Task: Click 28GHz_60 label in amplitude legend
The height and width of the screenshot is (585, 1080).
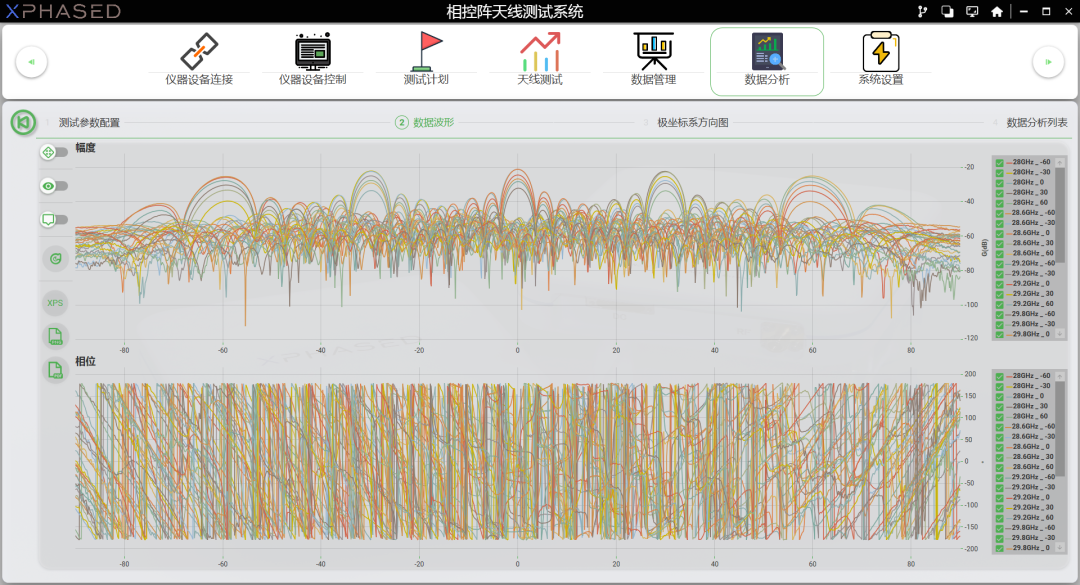Action: click(x=1030, y=203)
